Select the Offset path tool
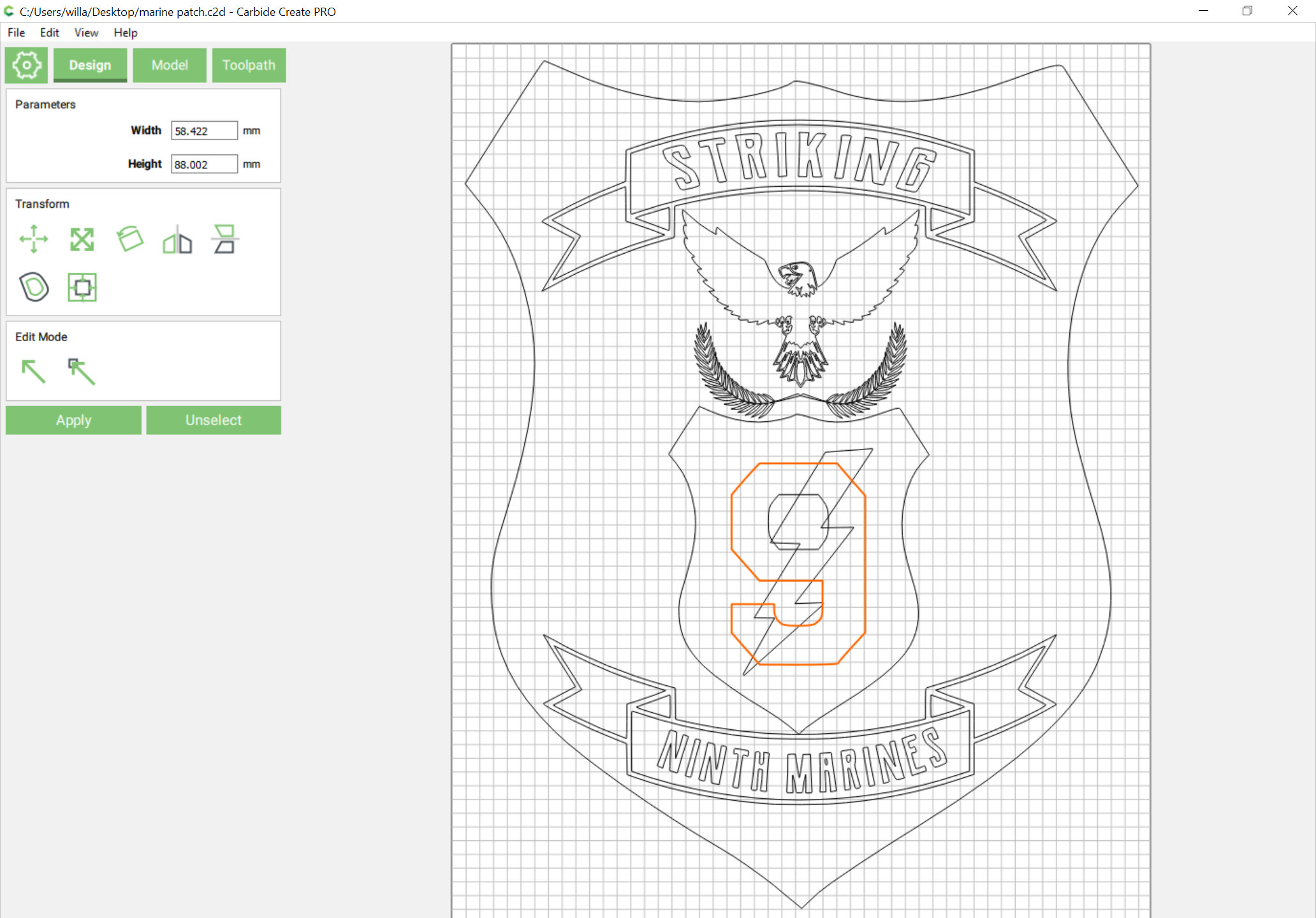1316x918 pixels. pos(34,287)
